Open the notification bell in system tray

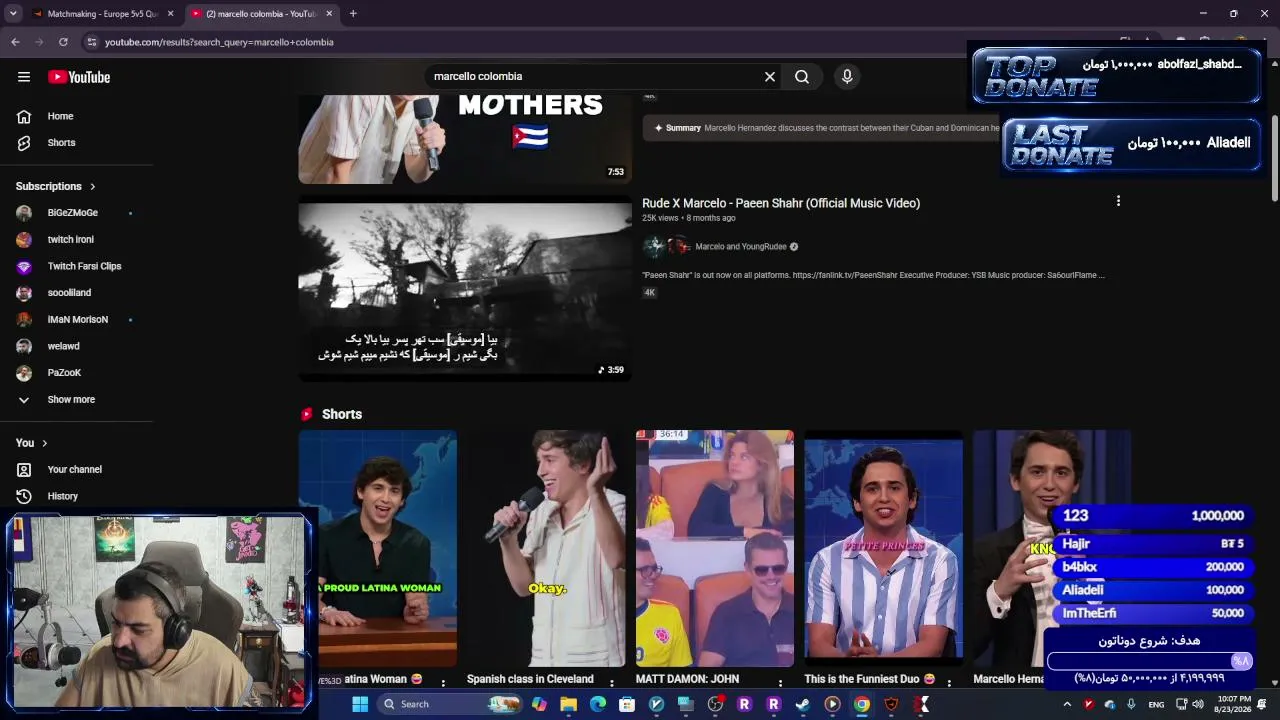click(x=1263, y=704)
